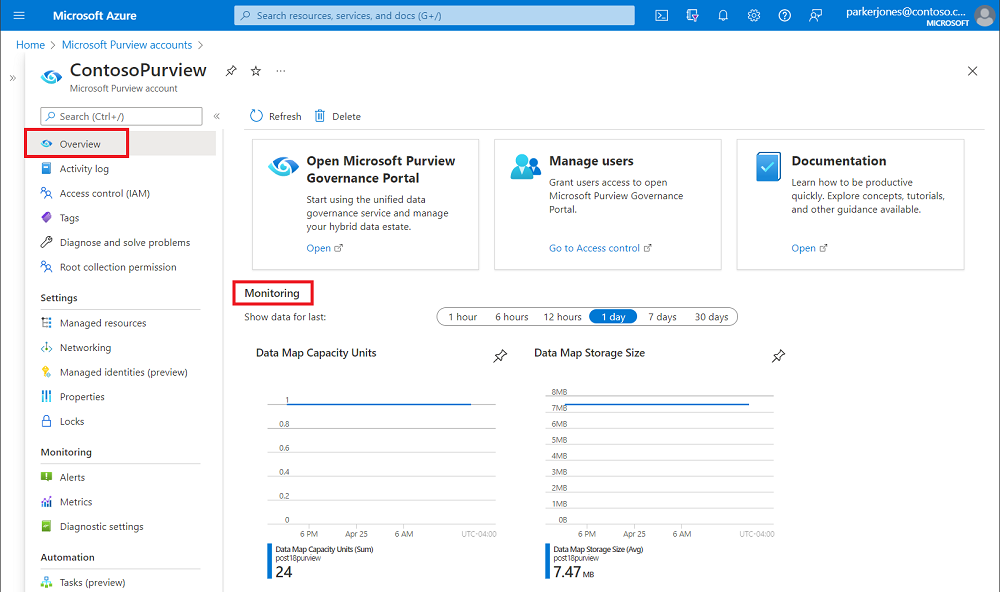Navigate to Home via the breadcrumb

click(x=30, y=44)
